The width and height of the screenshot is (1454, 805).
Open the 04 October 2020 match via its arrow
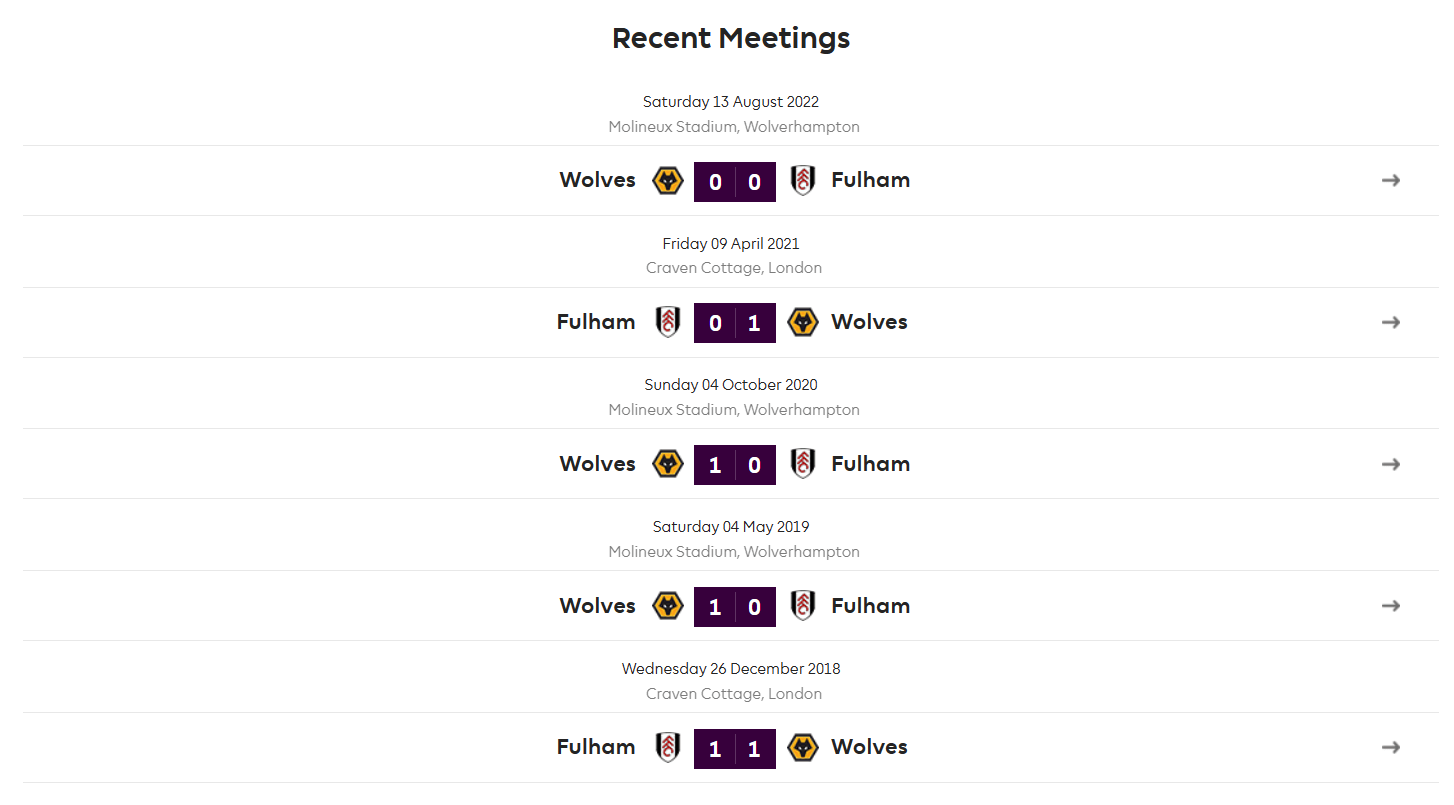click(1390, 464)
